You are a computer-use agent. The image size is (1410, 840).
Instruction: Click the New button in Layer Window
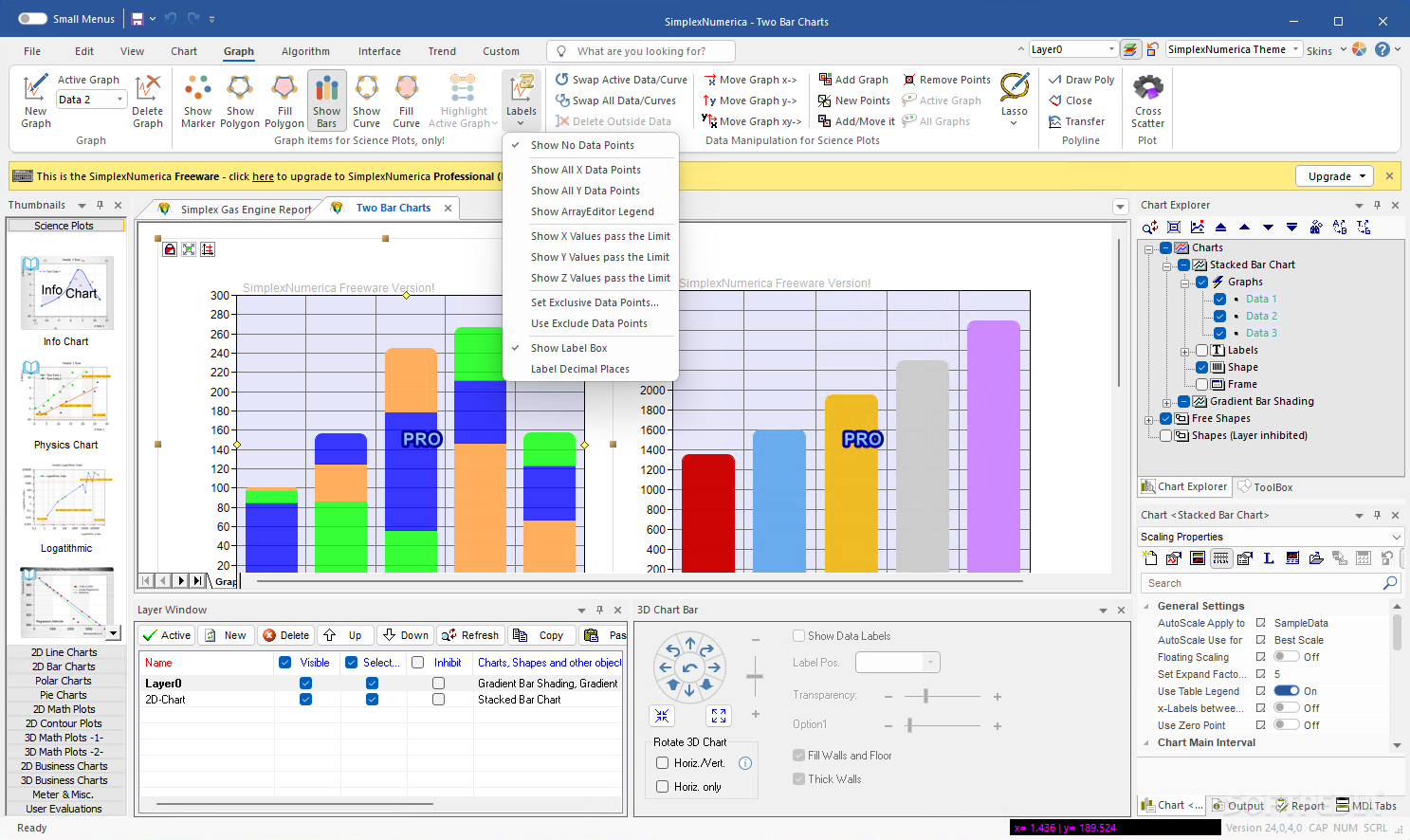(226, 635)
